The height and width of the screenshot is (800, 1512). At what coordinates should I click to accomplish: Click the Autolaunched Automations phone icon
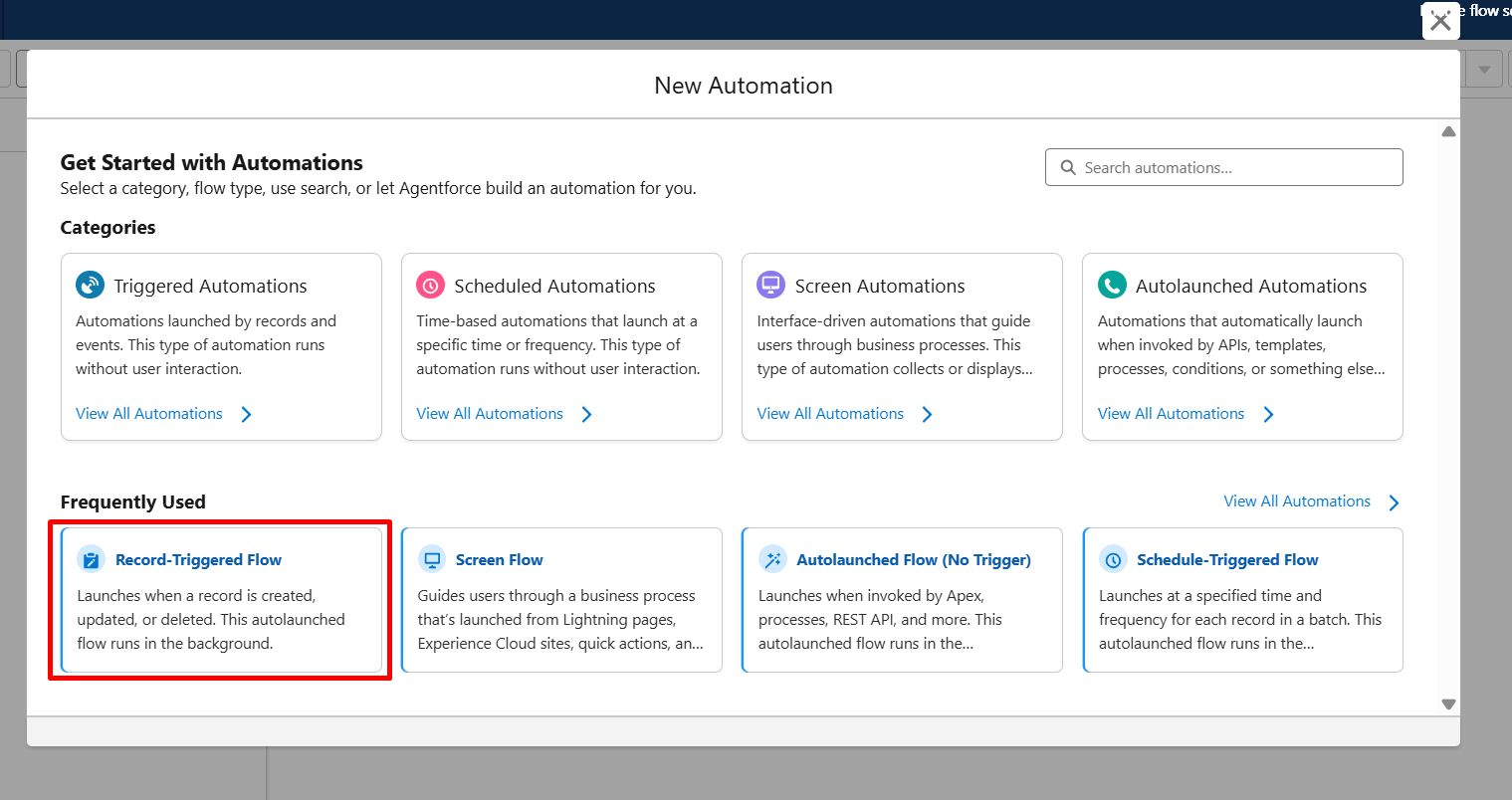[x=1112, y=286]
